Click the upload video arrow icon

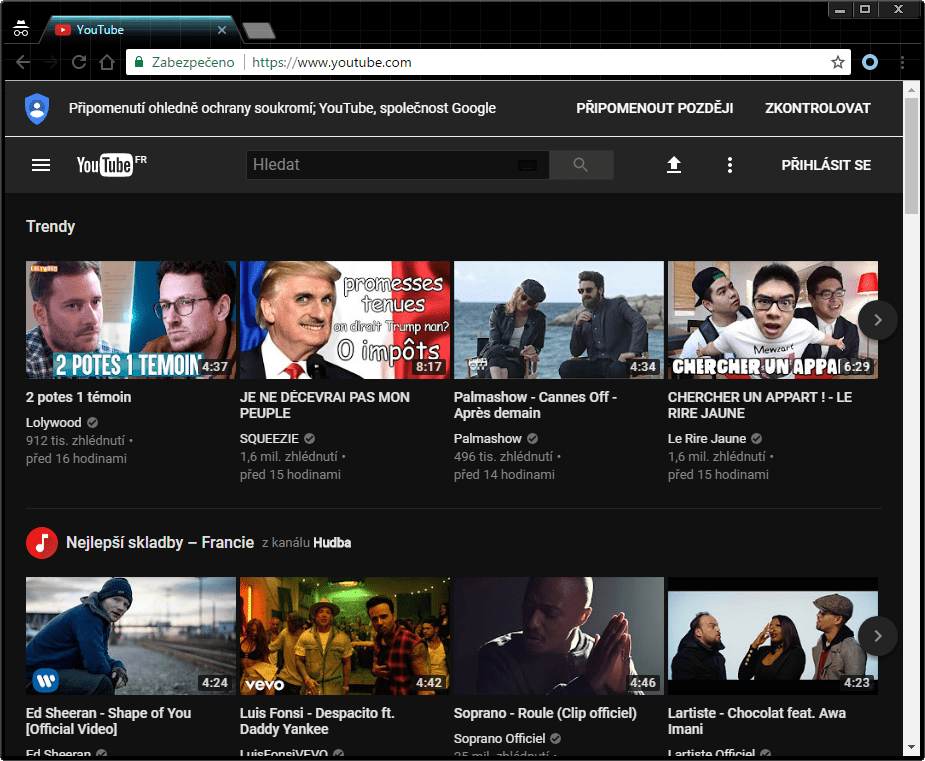(x=674, y=165)
